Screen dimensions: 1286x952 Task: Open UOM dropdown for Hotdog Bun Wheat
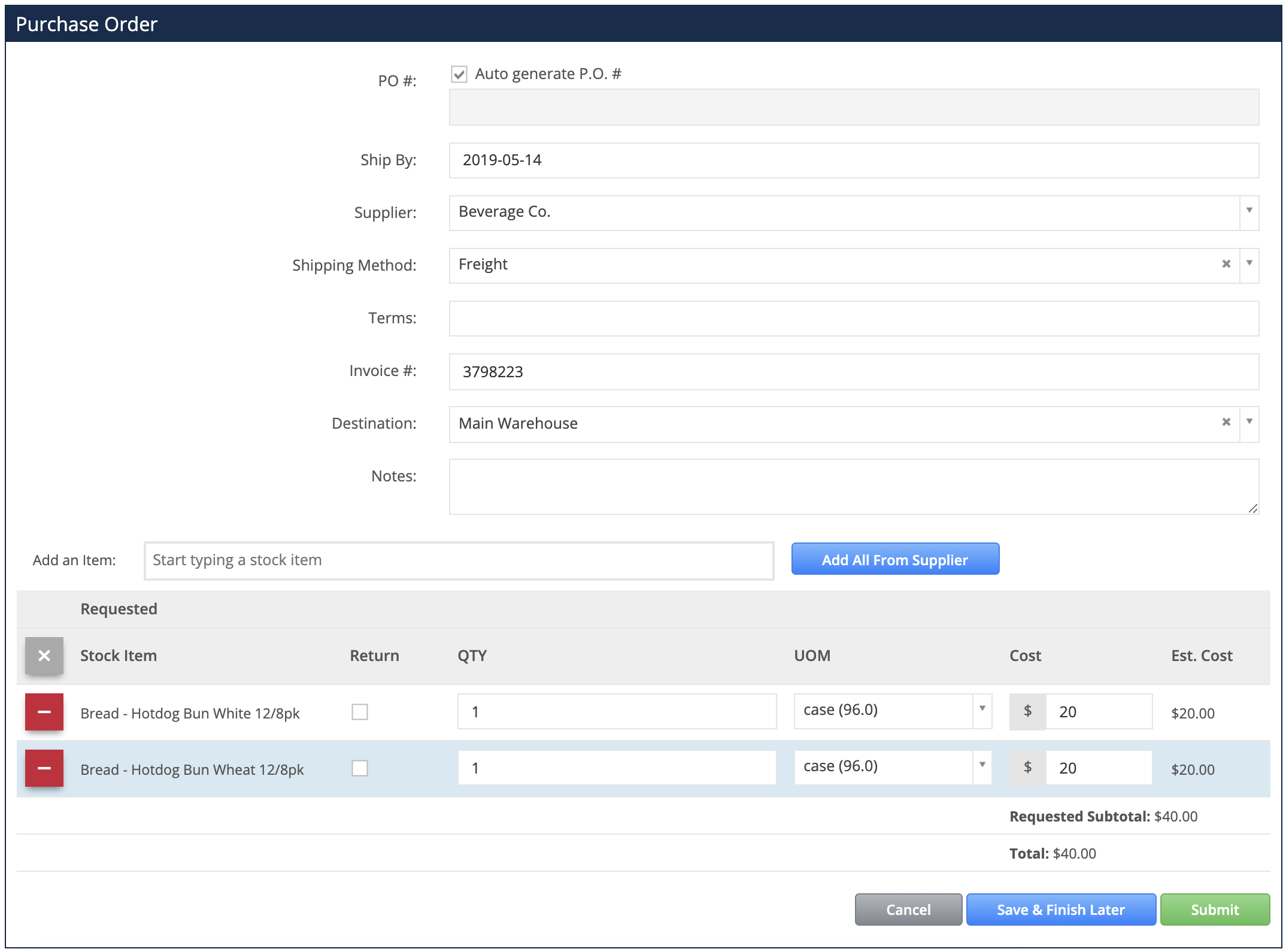click(x=982, y=767)
